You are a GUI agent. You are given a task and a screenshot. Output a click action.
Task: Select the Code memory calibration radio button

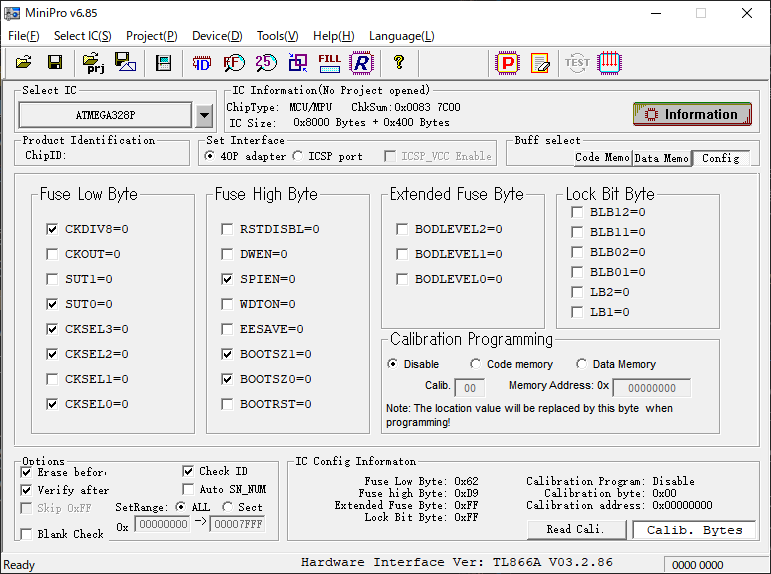tap(475, 364)
